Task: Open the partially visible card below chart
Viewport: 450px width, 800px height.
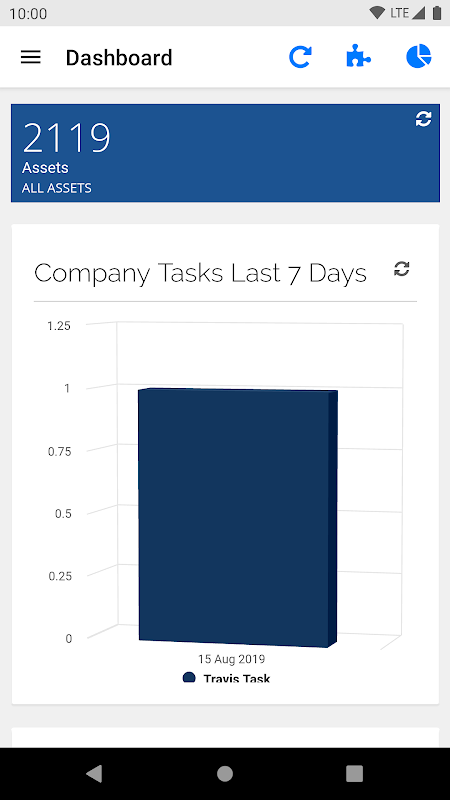Action: [x=225, y=738]
